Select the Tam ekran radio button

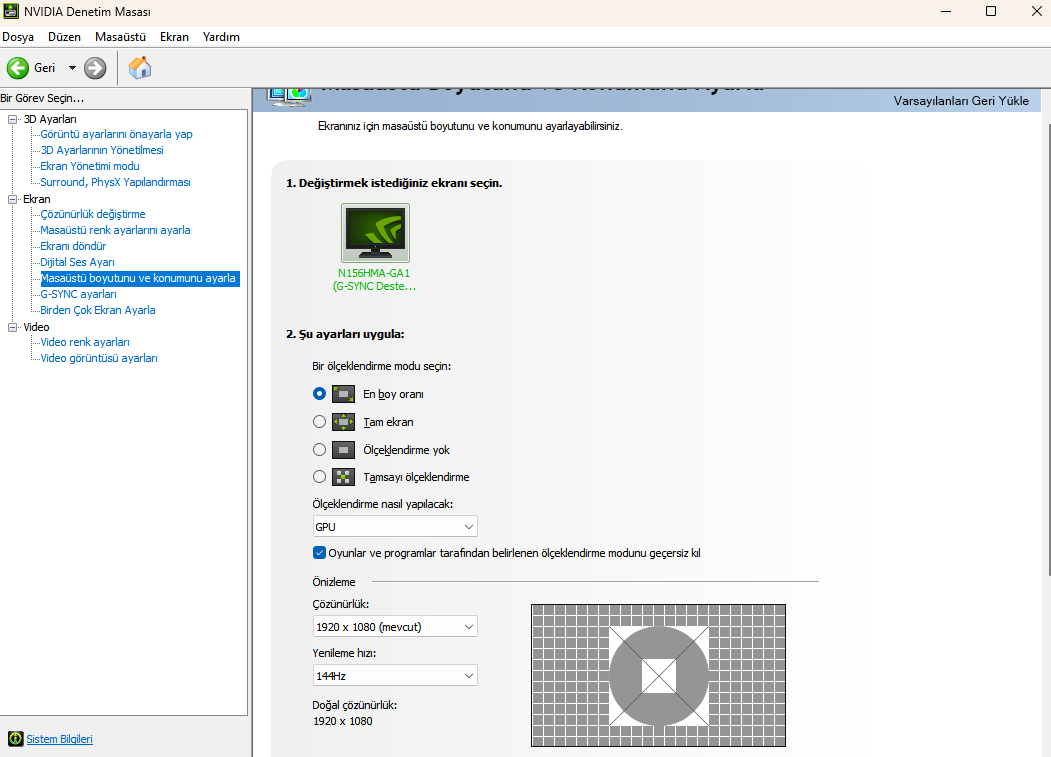tap(320, 422)
